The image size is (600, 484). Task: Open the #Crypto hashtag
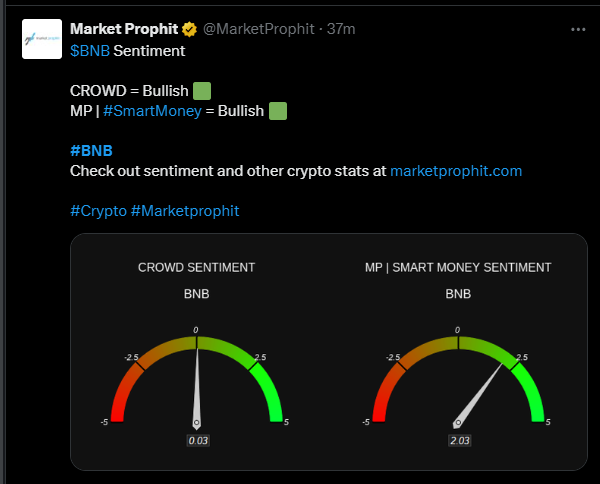pyautogui.click(x=98, y=211)
